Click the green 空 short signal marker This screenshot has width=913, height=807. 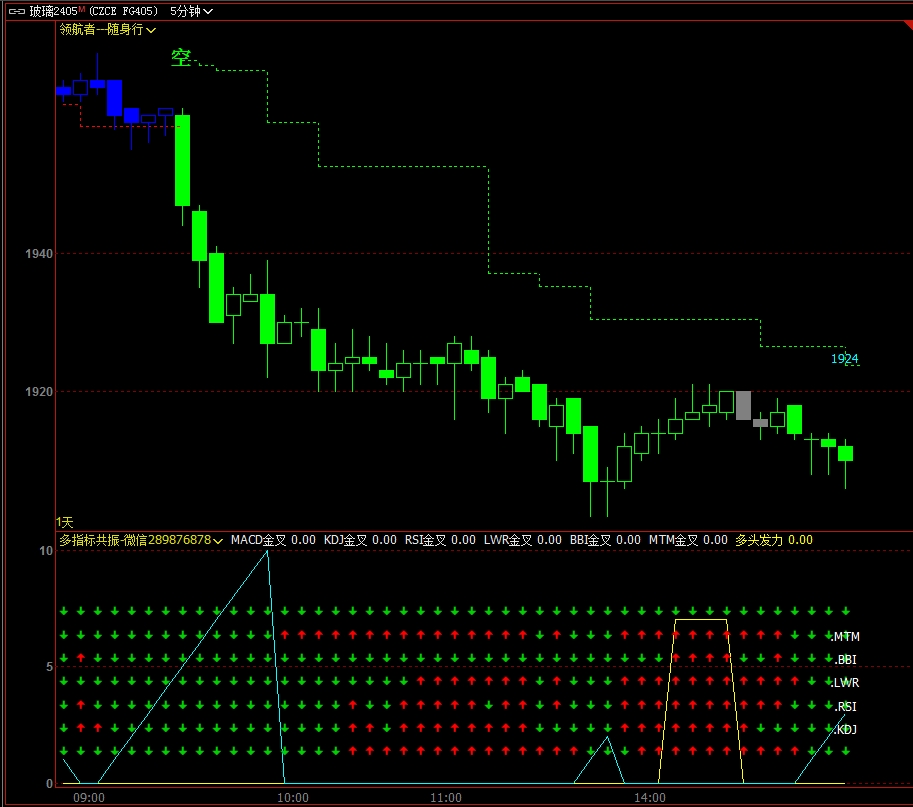(181, 58)
